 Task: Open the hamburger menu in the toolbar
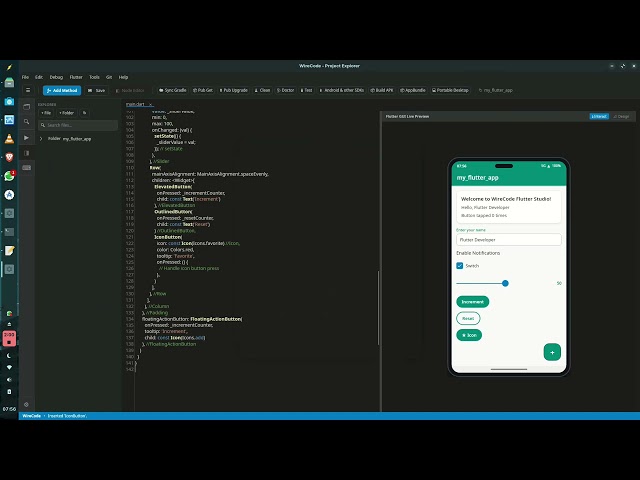pyautogui.click(x=28, y=90)
